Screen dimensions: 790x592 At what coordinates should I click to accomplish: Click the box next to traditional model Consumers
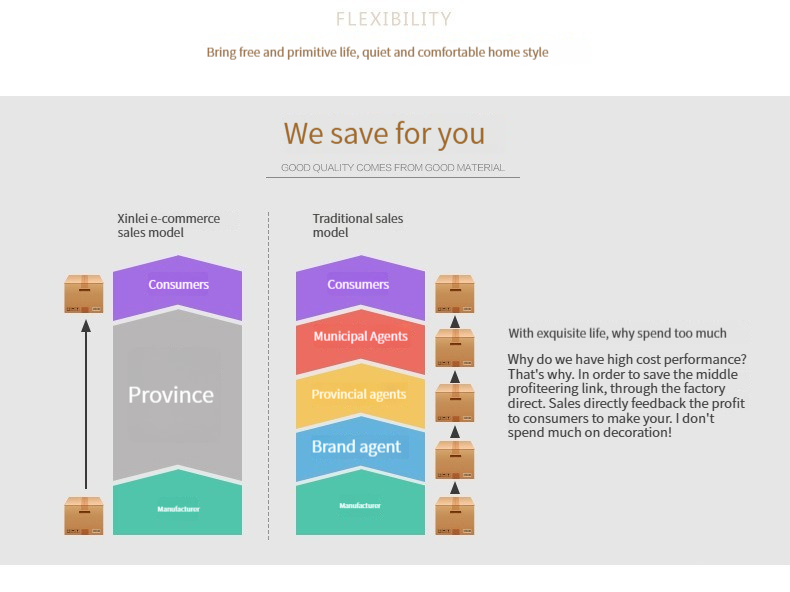click(x=455, y=294)
